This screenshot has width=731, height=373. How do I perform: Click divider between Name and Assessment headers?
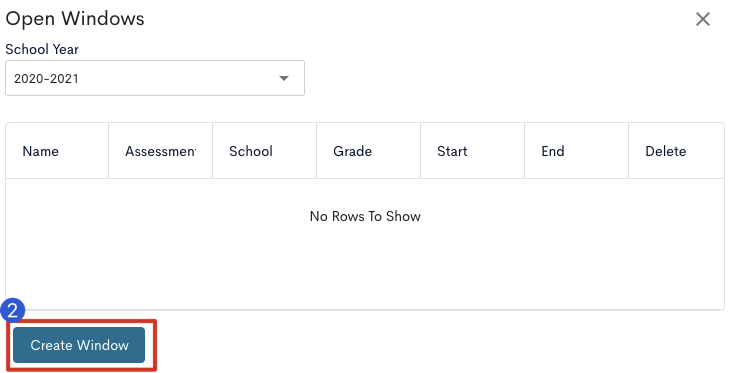109,151
